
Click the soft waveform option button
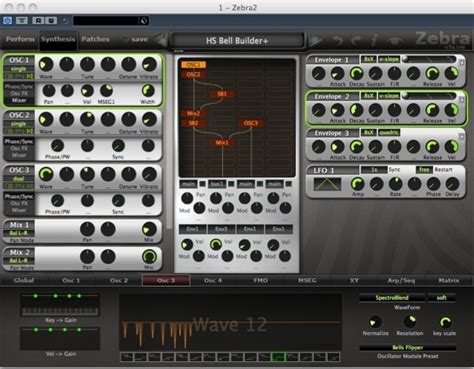point(442,298)
